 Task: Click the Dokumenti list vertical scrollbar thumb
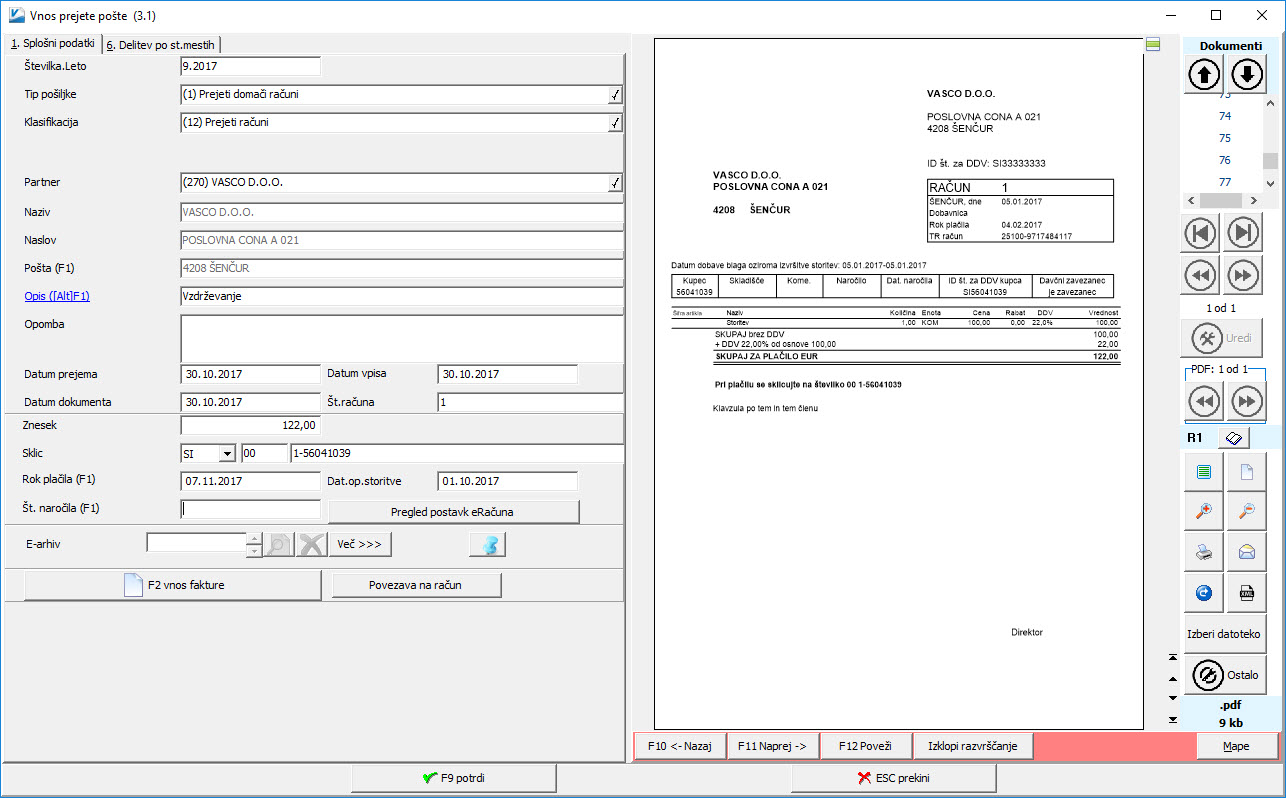(1270, 162)
